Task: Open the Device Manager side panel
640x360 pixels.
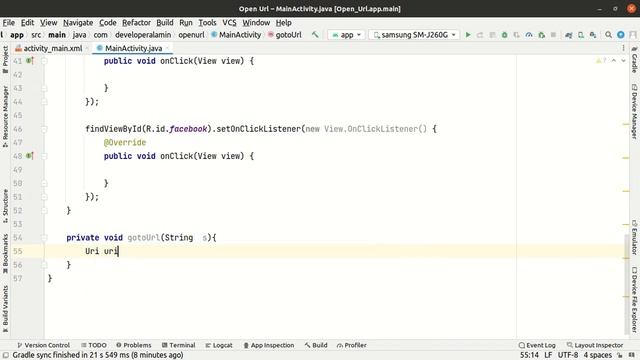Action: 634,111
